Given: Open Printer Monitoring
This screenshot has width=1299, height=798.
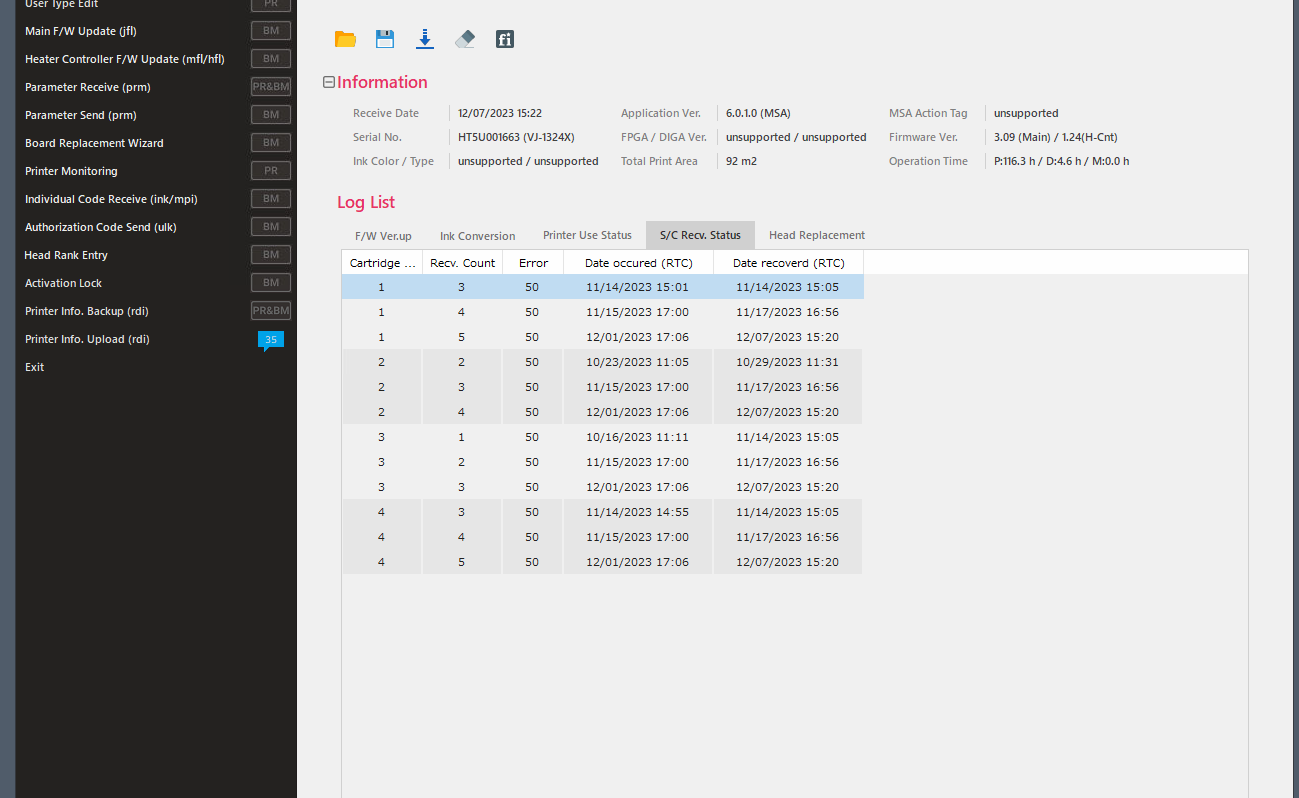Looking at the screenshot, I should click(71, 171).
